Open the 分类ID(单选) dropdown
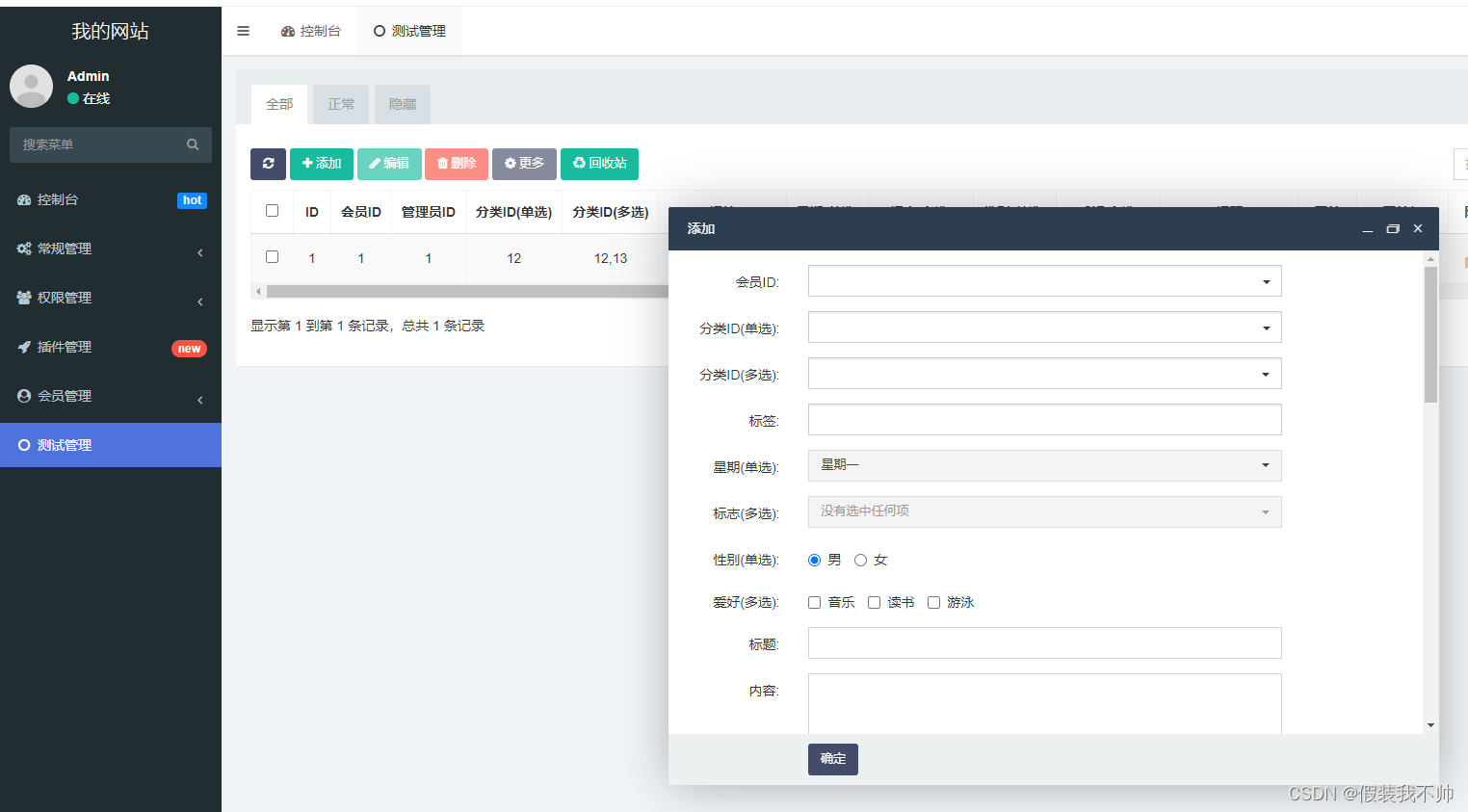 click(1044, 327)
